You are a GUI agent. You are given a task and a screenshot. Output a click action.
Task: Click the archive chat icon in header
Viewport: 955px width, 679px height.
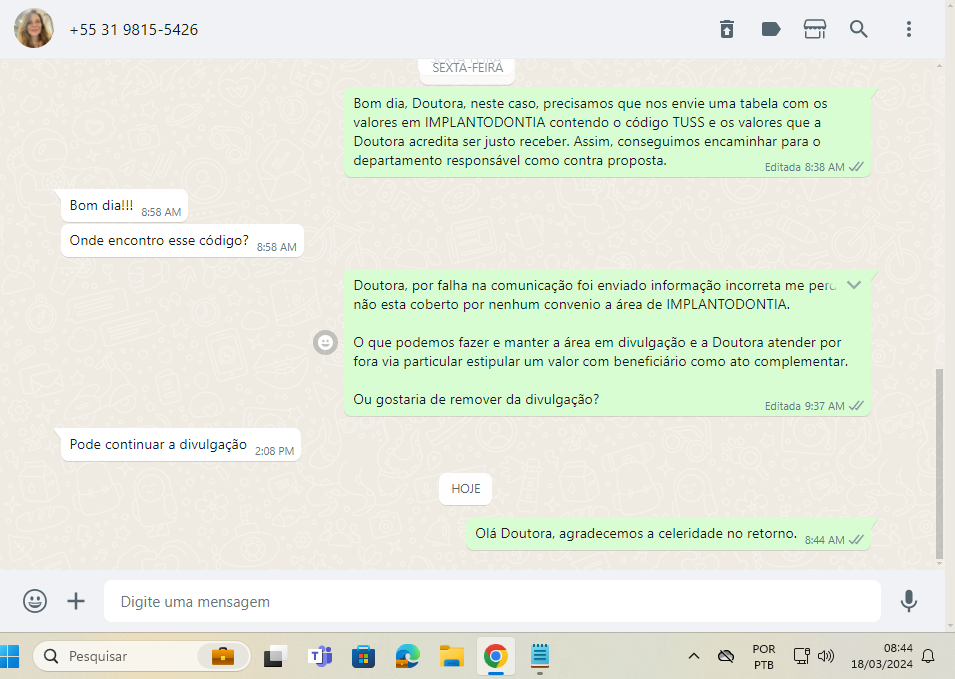[x=727, y=29]
